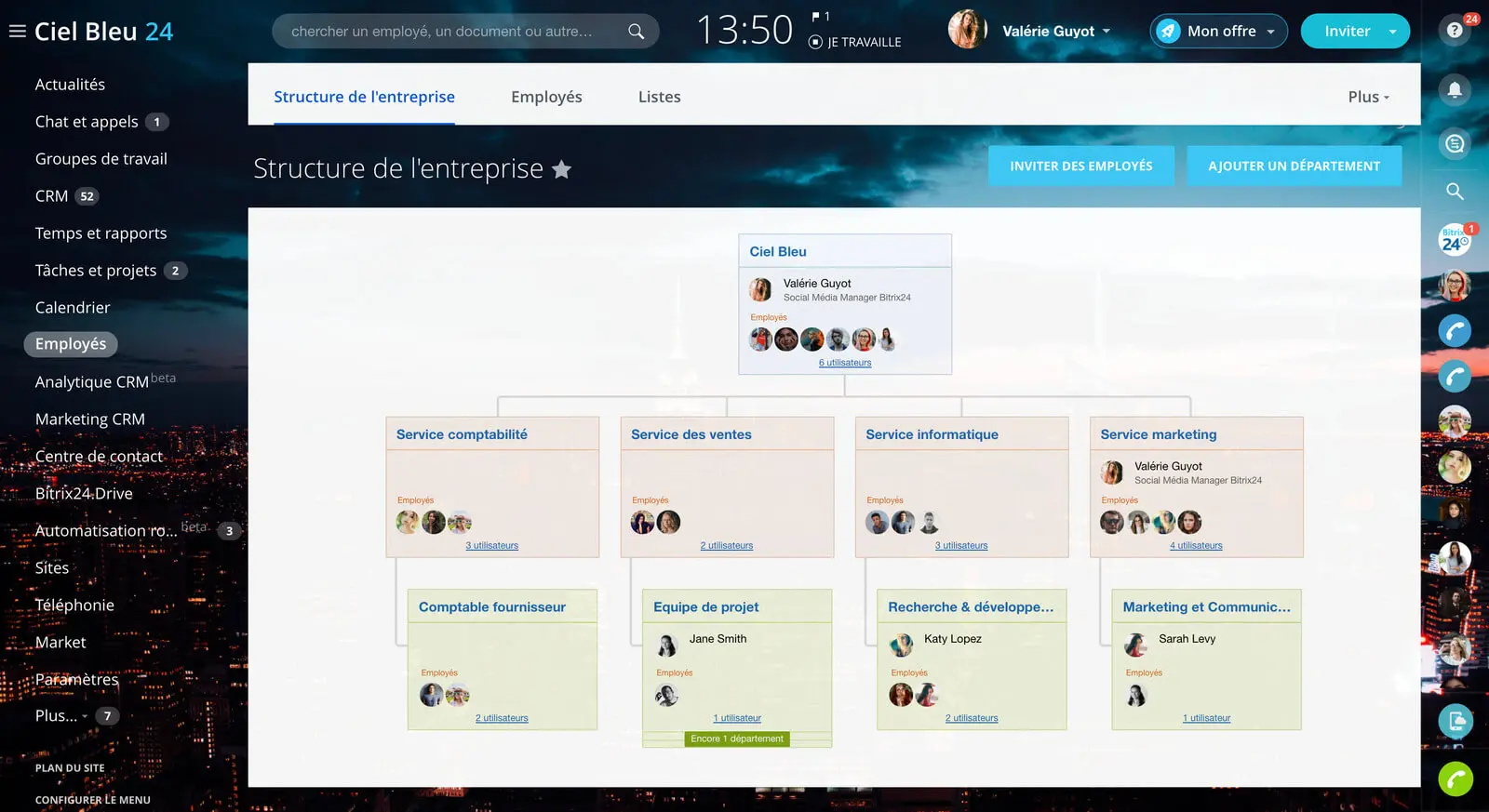Open the help question mark icon
The width and height of the screenshot is (1489, 812).
tap(1455, 31)
